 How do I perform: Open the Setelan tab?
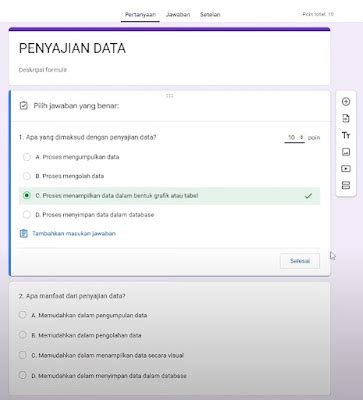210,14
